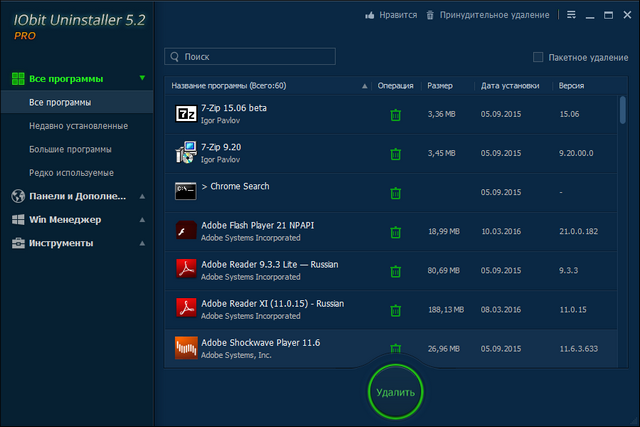Screen dimensions: 640x427
Task: Click trash icon for Adobe Reader 9.3.3 Lite
Action: [395, 271]
